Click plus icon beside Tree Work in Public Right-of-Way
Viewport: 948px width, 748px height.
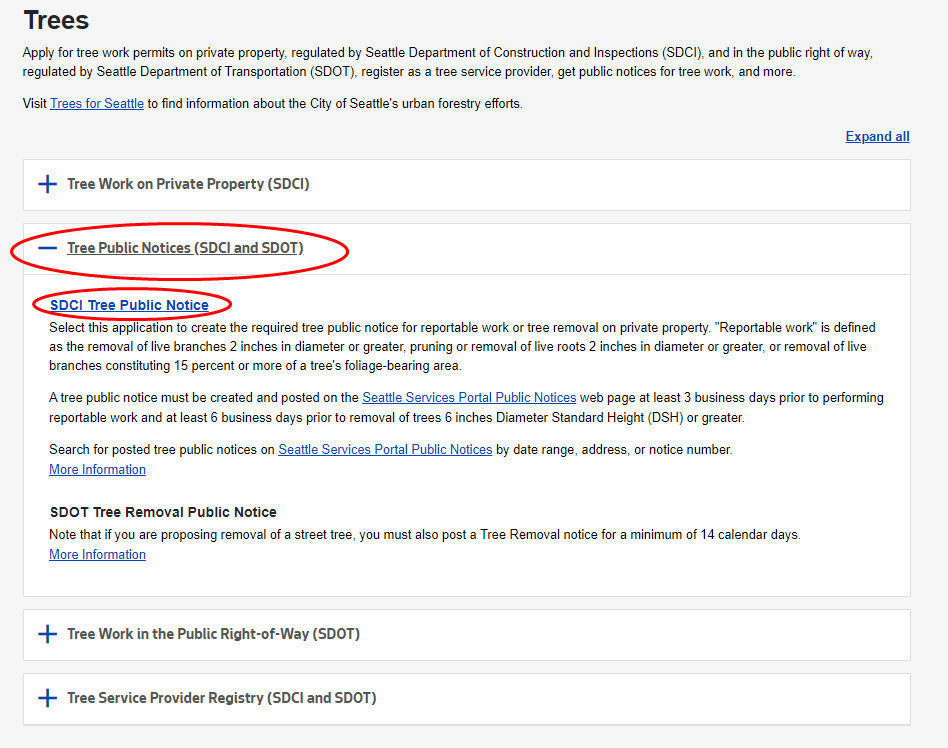(x=47, y=634)
